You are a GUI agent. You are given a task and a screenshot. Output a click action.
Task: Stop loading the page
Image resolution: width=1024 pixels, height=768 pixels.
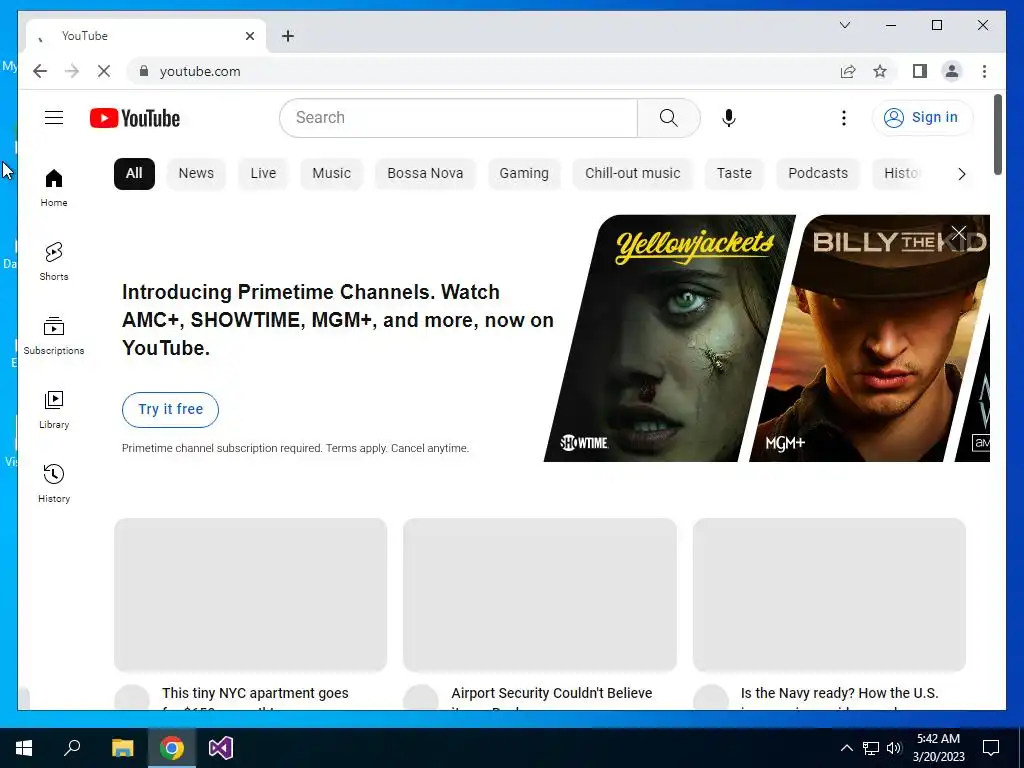pyautogui.click(x=104, y=71)
